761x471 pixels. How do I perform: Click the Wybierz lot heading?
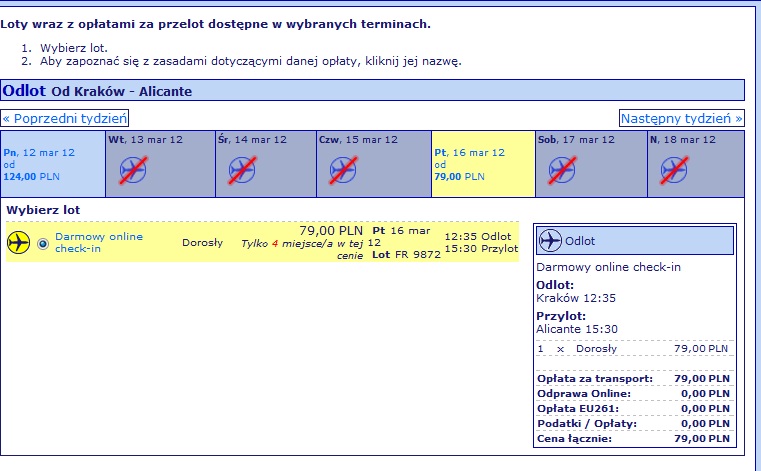click(43, 210)
